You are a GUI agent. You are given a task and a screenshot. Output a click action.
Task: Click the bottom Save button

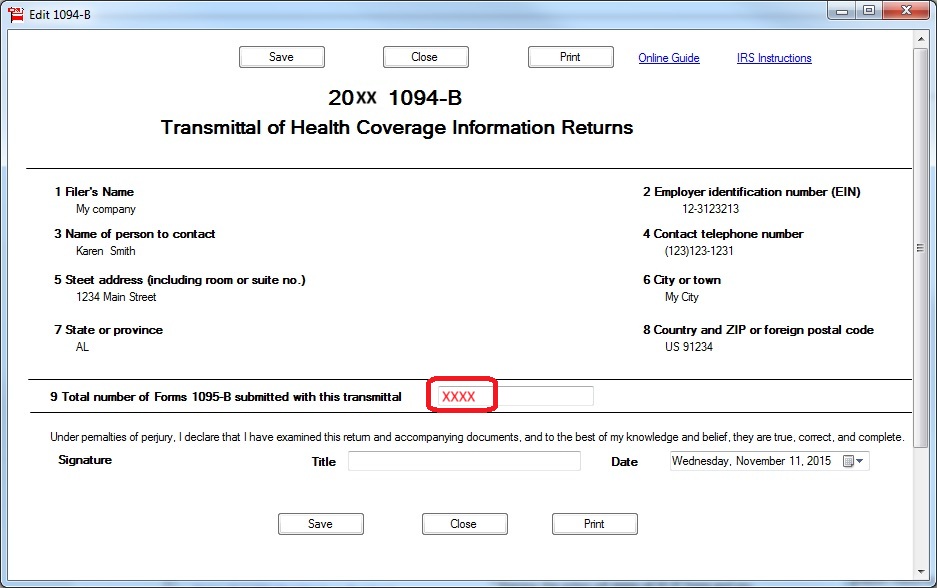(320, 524)
